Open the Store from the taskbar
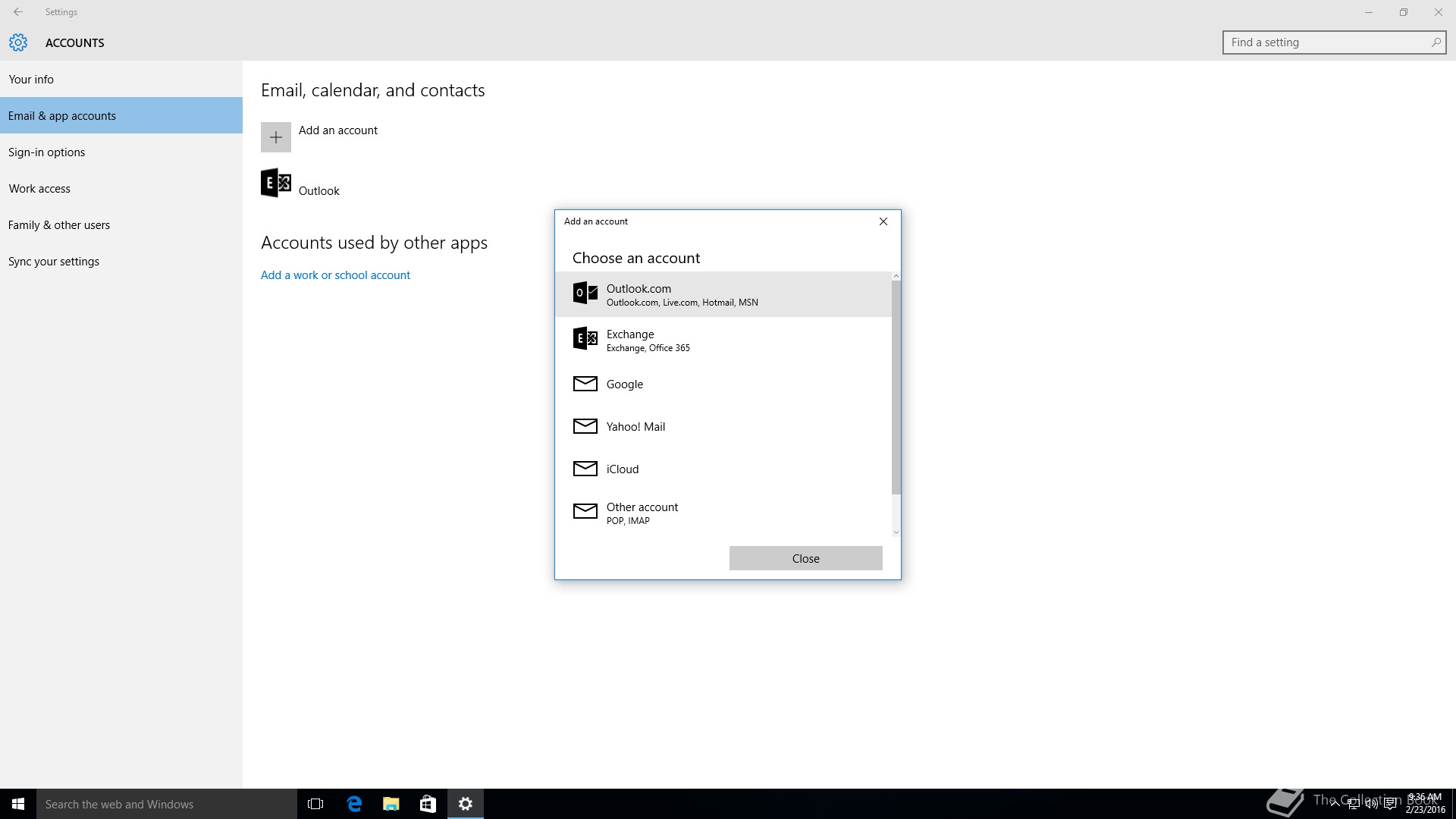This screenshot has height=819, width=1456. click(428, 804)
